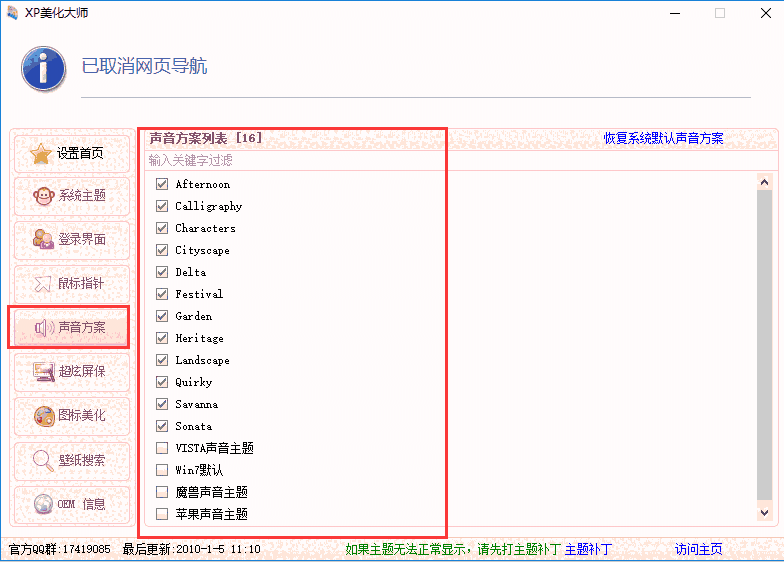The width and height of the screenshot is (784, 562).
Task: Click the XP美化大师 title bar app icon
Action: pyautogui.click(x=12, y=12)
